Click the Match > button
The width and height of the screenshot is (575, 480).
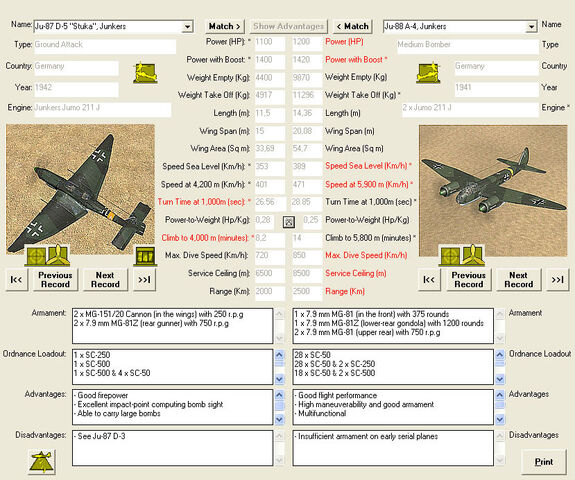224,26
